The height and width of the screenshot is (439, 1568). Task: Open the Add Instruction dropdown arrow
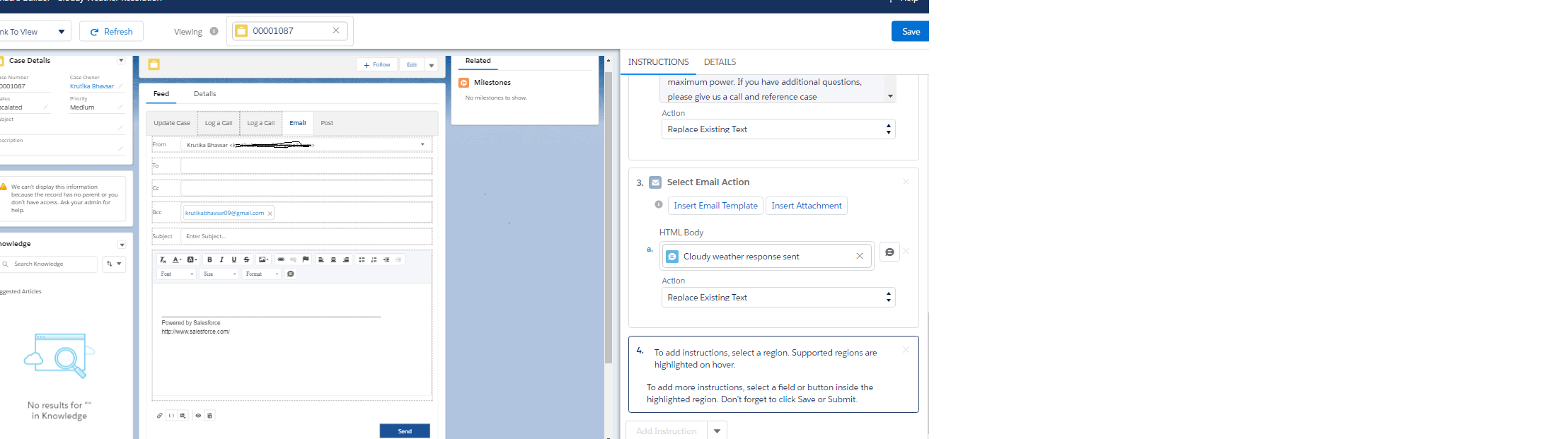[717, 431]
